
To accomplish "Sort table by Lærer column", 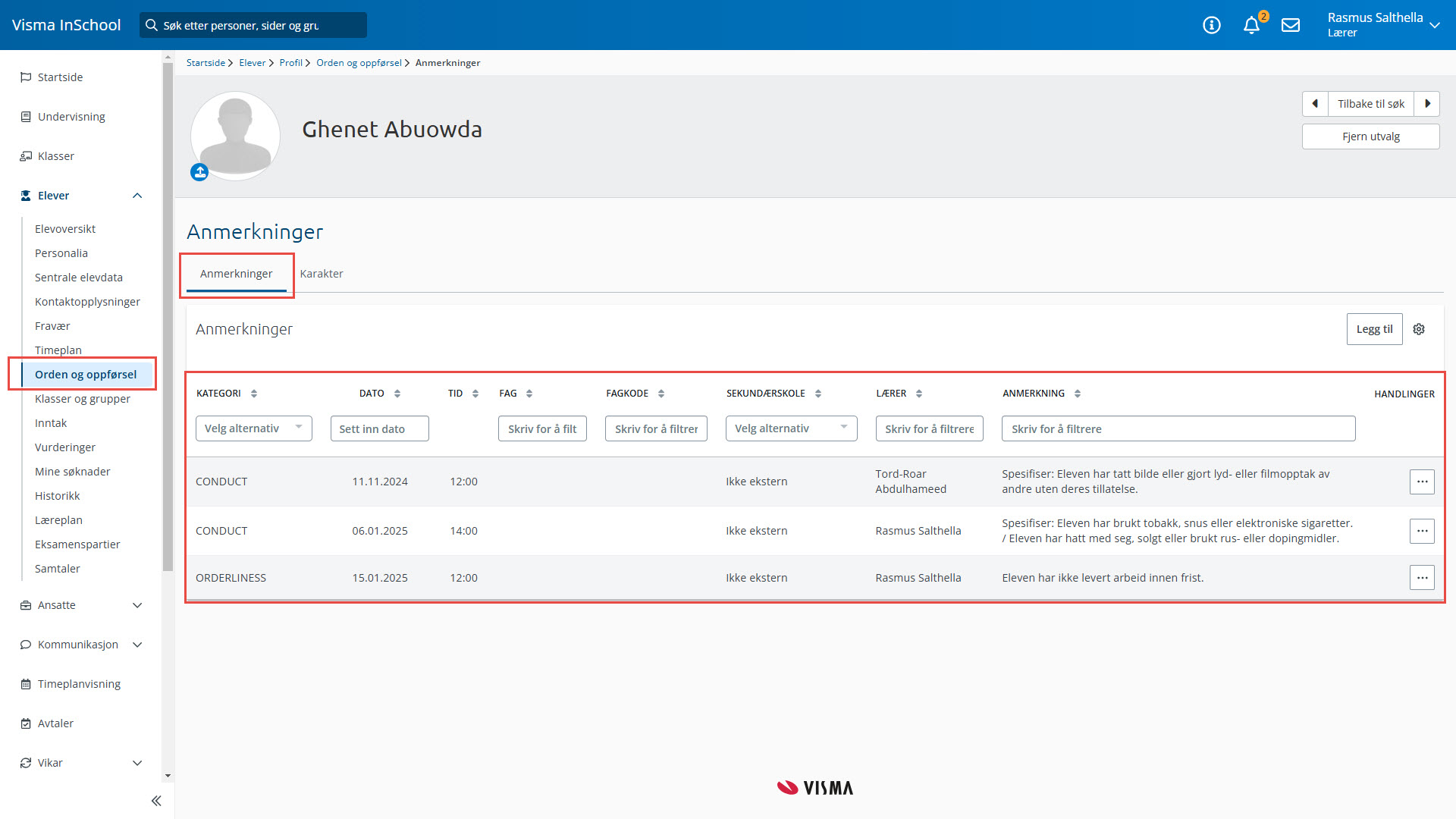I will [919, 394].
